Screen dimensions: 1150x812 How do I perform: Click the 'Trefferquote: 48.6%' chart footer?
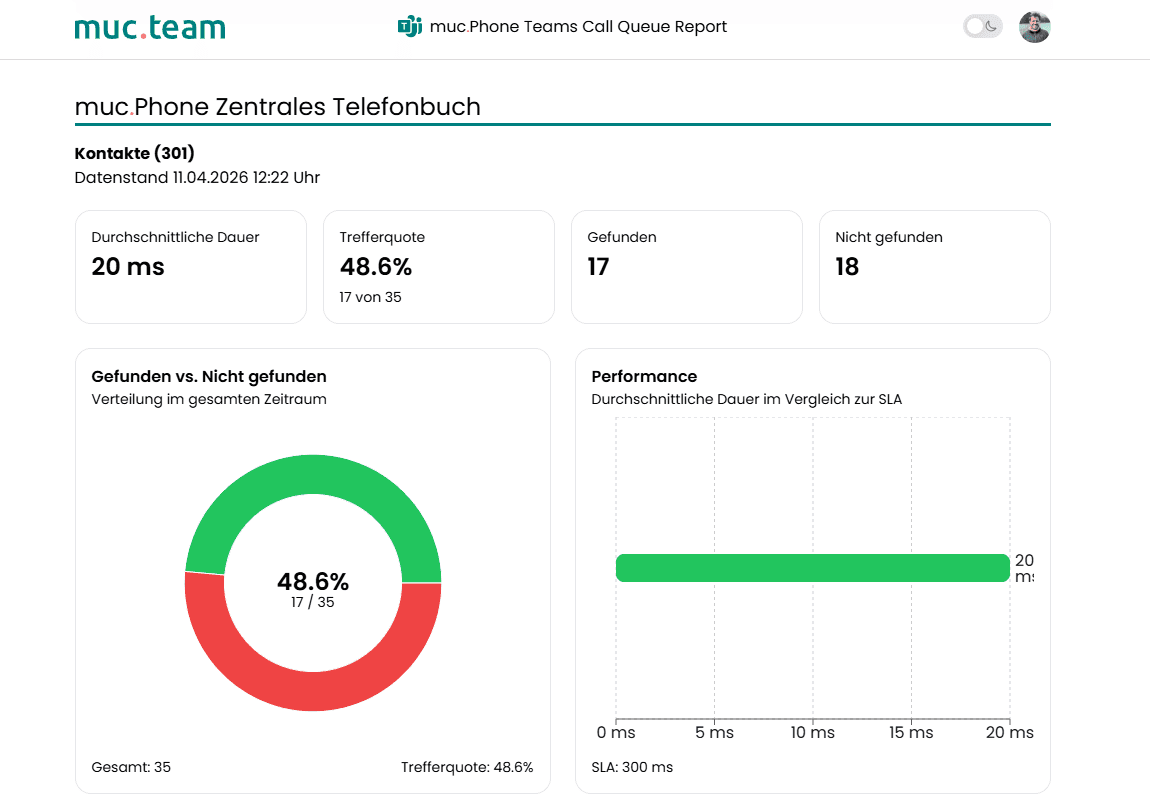[x=467, y=767]
